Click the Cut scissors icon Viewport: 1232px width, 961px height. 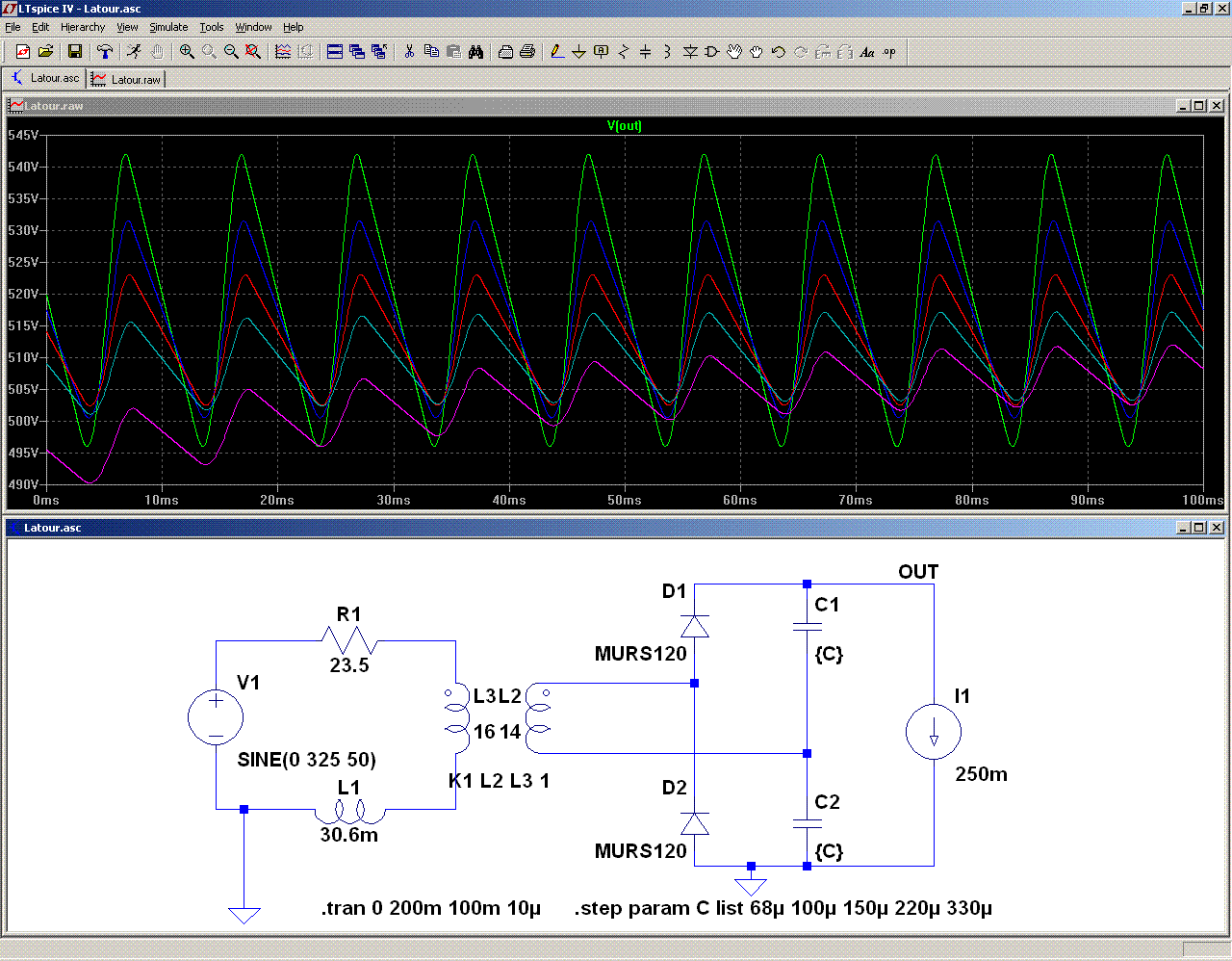409,52
